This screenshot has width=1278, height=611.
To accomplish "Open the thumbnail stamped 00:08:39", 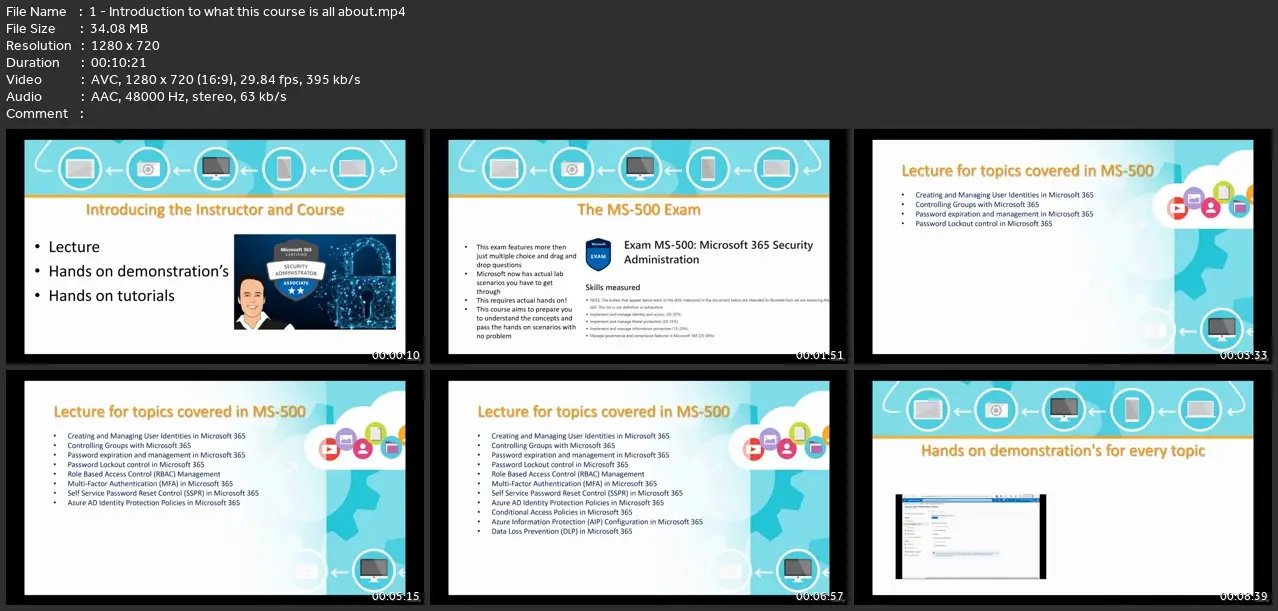I will (1062, 488).
